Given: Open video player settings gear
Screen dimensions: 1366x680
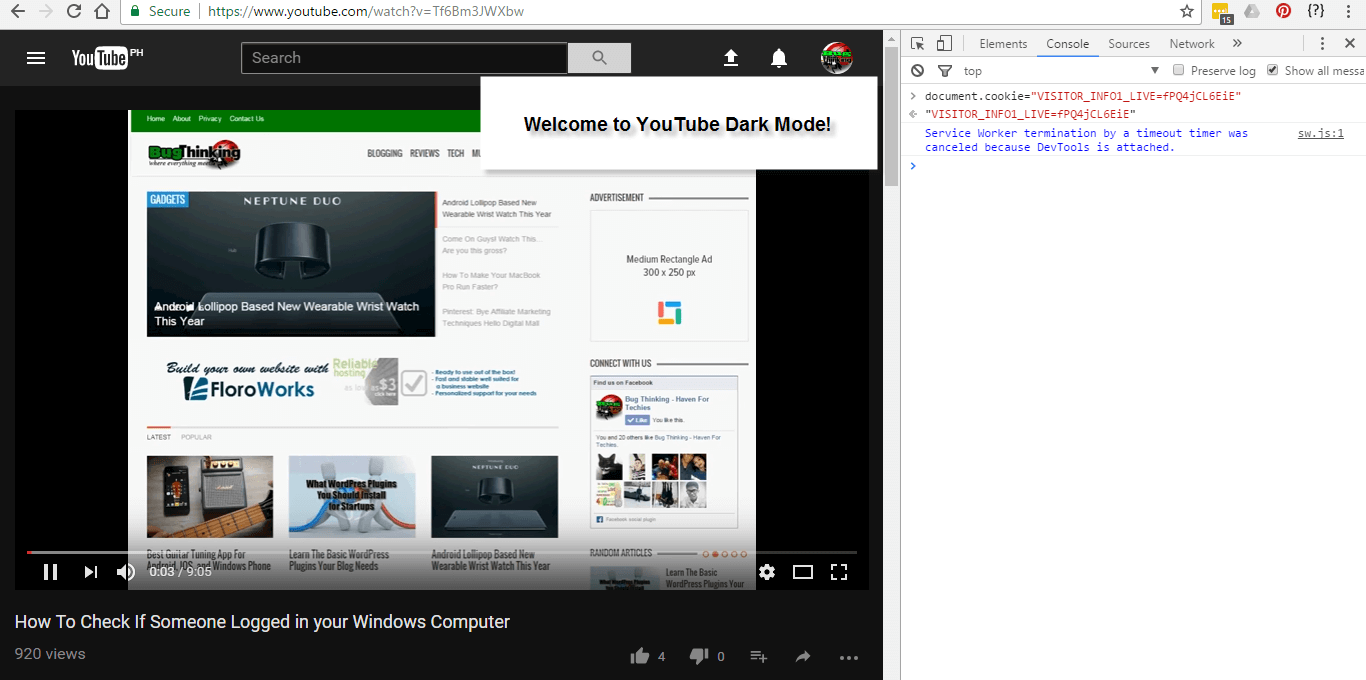Looking at the screenshot, I should click(x=767, y=572).
